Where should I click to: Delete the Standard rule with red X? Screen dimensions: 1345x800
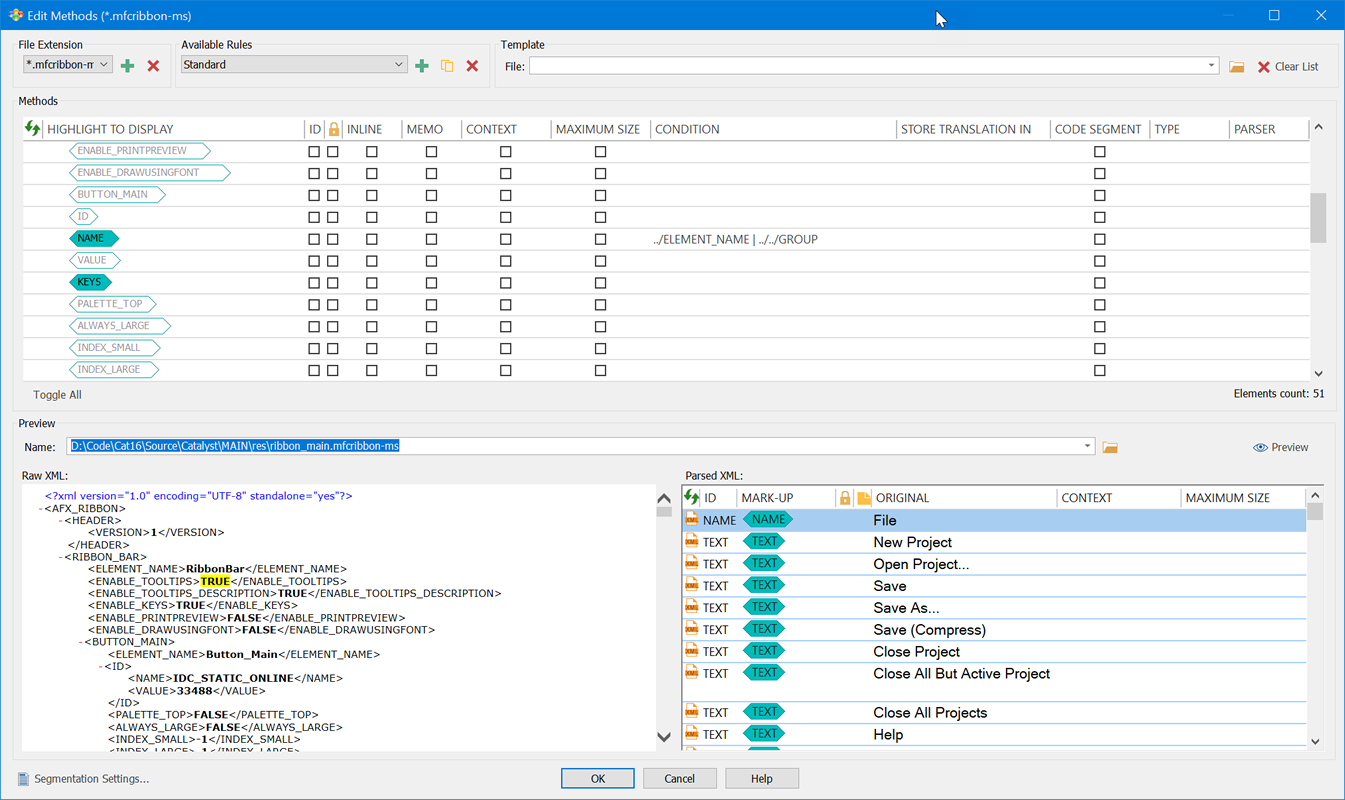click(x=472, y=66)
